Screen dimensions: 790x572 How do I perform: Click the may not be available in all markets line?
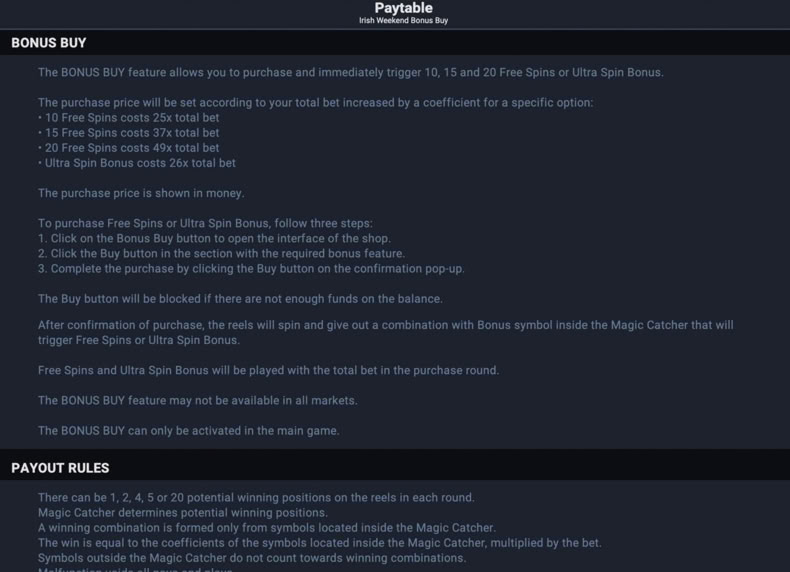point(198,401)
